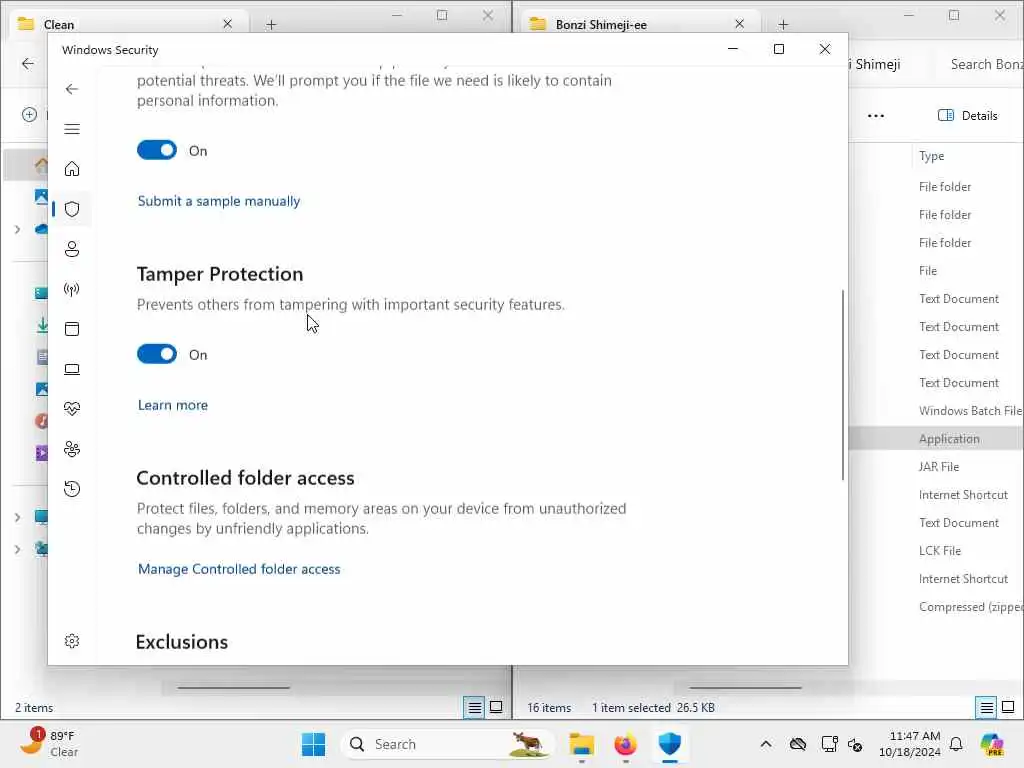
Task: Add new tab in Bonzi Shimeji-ee window
Action: coord(783,25)
